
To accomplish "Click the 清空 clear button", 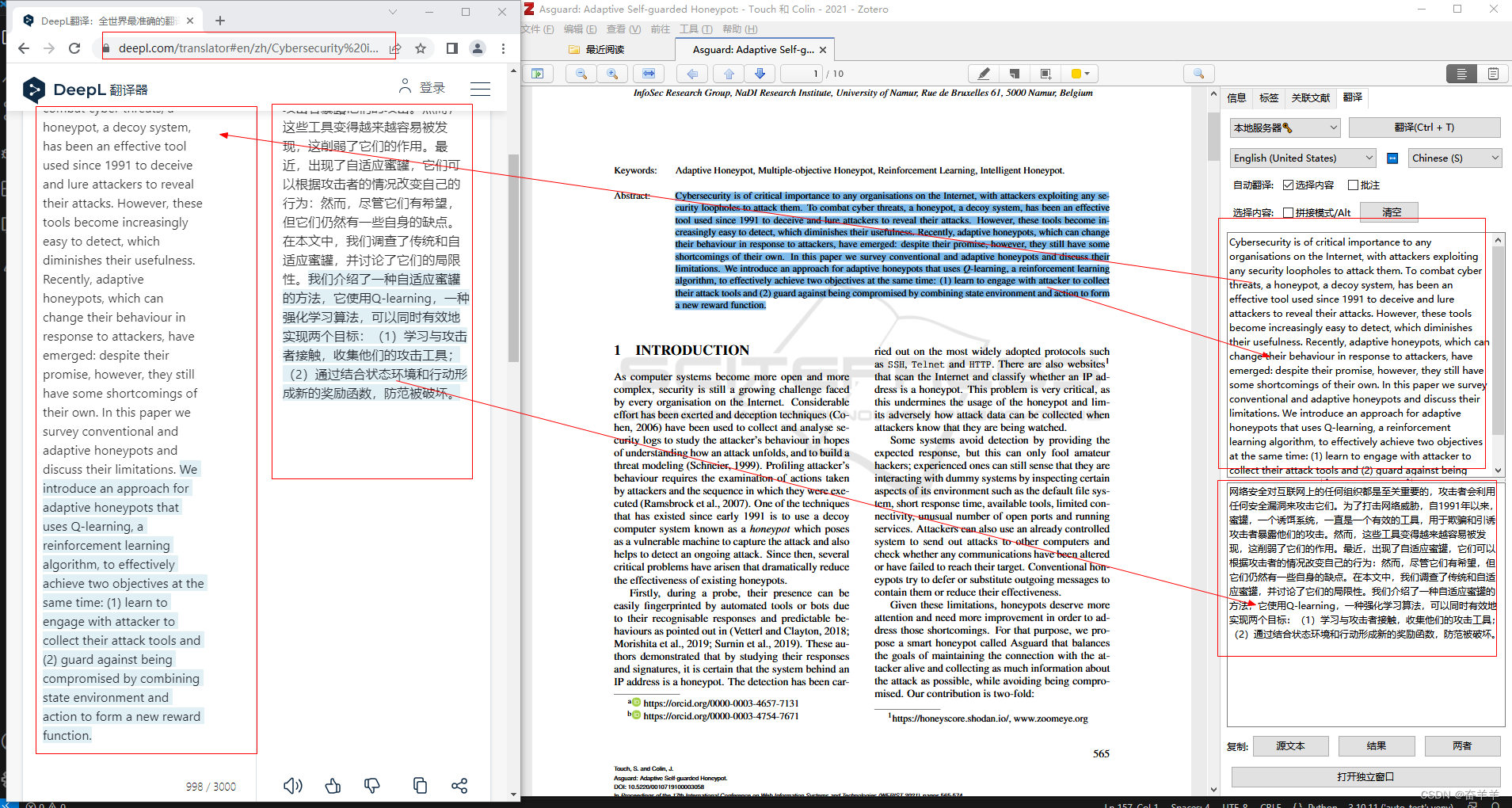I will [1391, 212].
